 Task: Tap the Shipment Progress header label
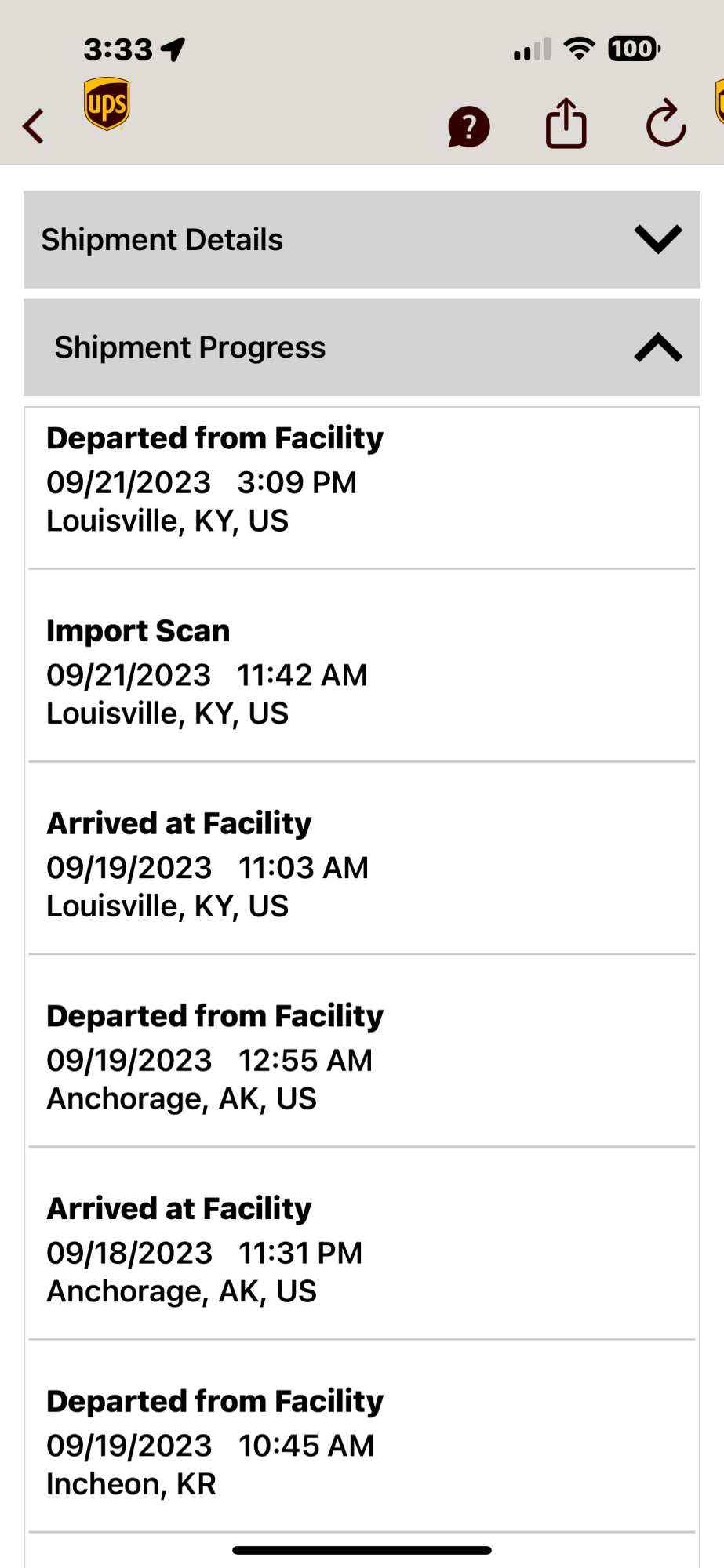point(190,347)
